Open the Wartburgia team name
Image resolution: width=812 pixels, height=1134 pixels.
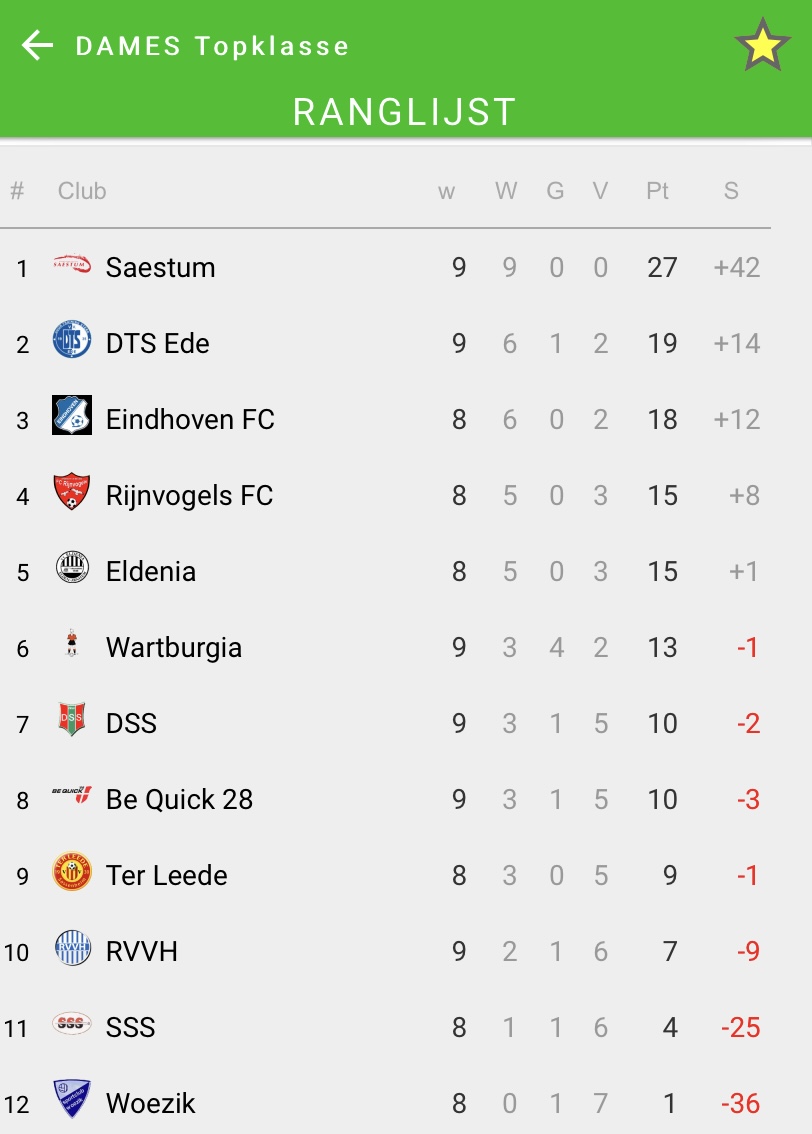click(174, 648)
